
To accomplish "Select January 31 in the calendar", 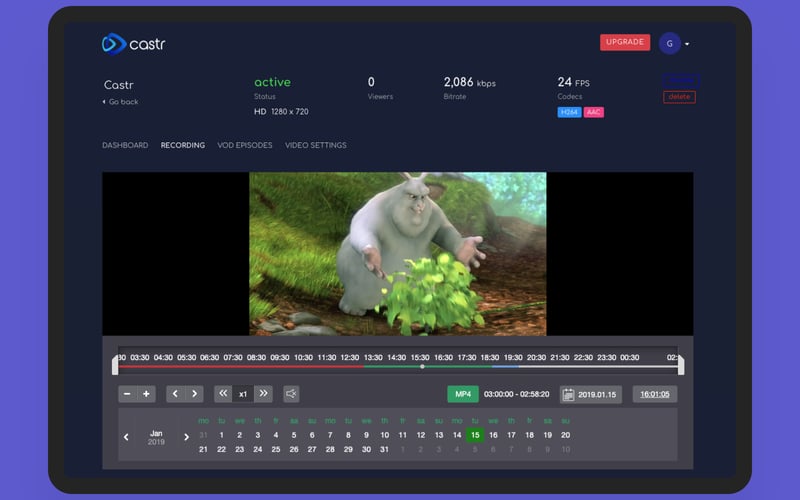I will [384, 449].
